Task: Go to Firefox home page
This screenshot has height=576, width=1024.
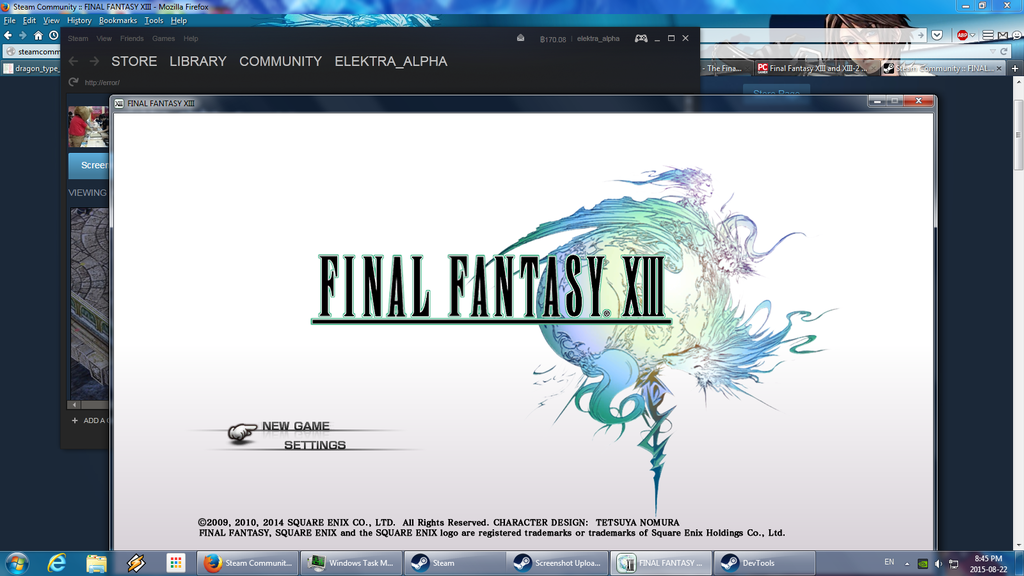Action: (x=39, y=35)
